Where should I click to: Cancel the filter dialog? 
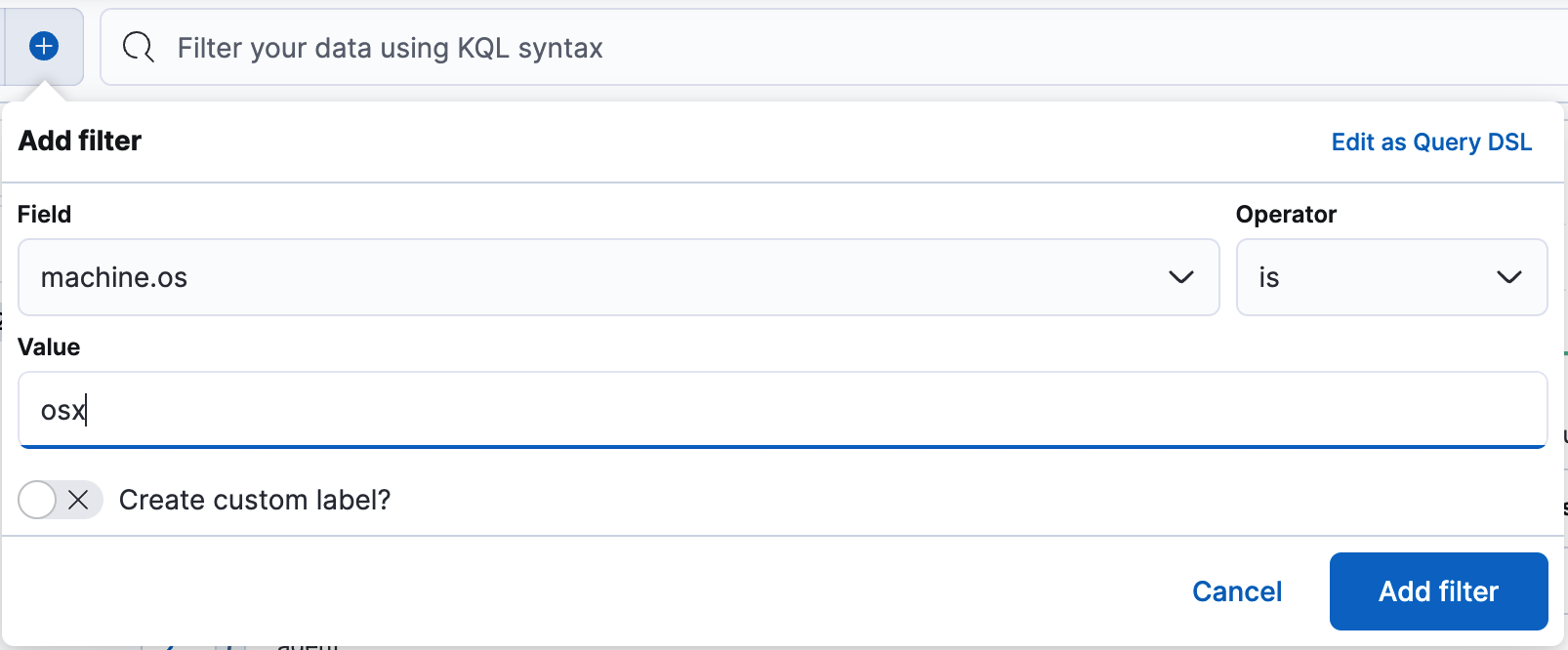click(1236, 591)
